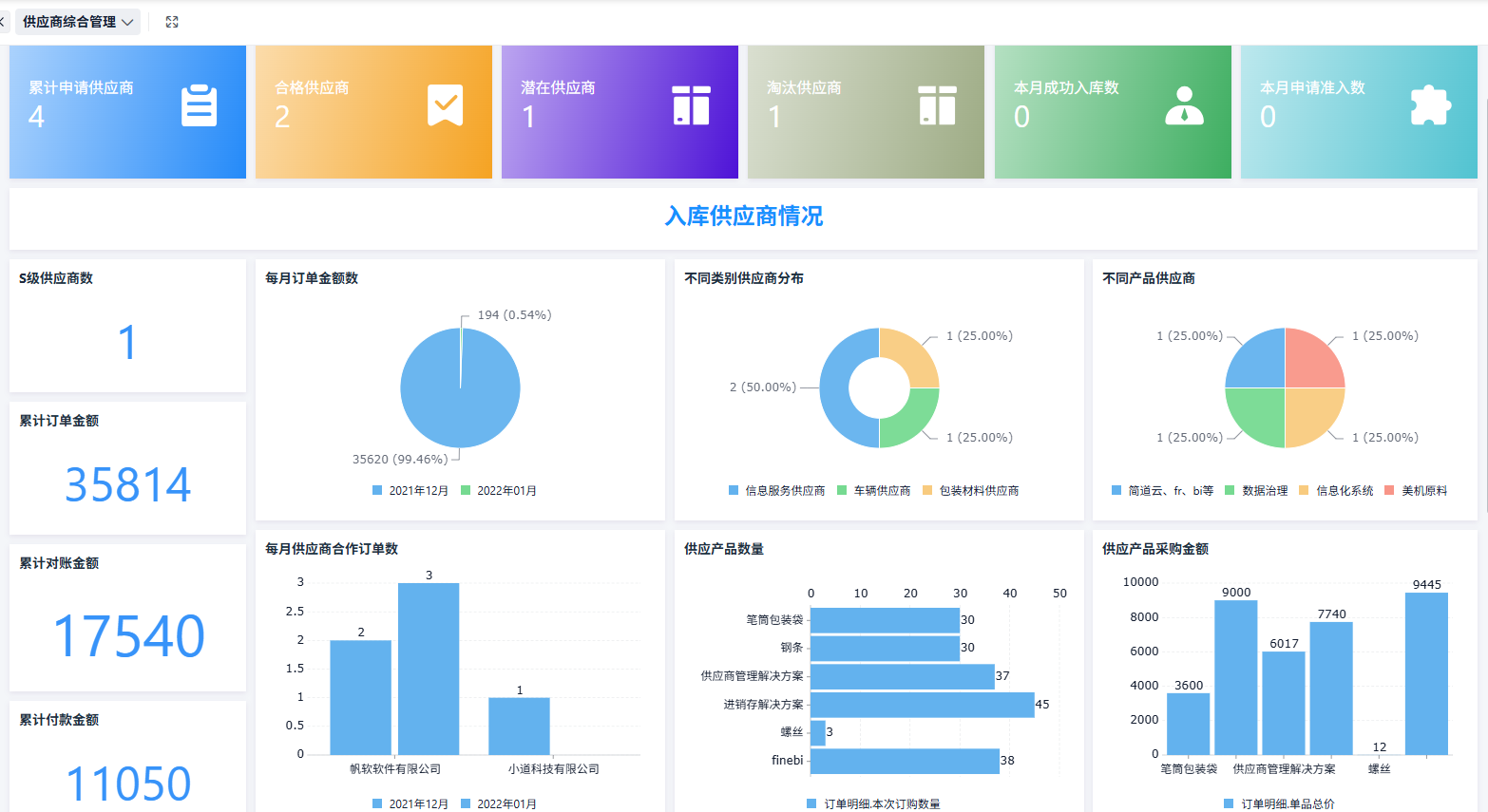Toggle 2021年12月 legend in 每月供应商合作订单数 chart
Viewport: 1488px width, 812px height.
(x=410, y=804)
